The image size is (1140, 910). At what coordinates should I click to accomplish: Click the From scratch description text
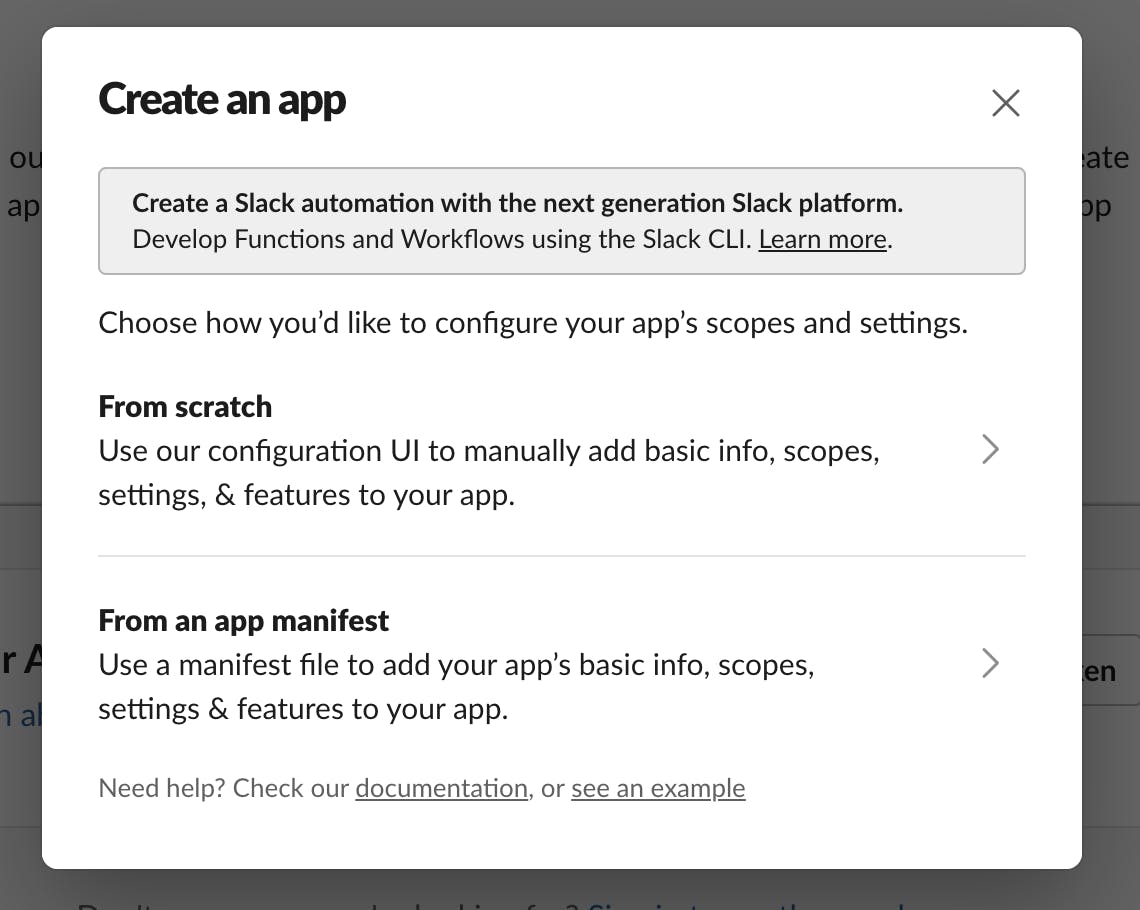(489, 473)
